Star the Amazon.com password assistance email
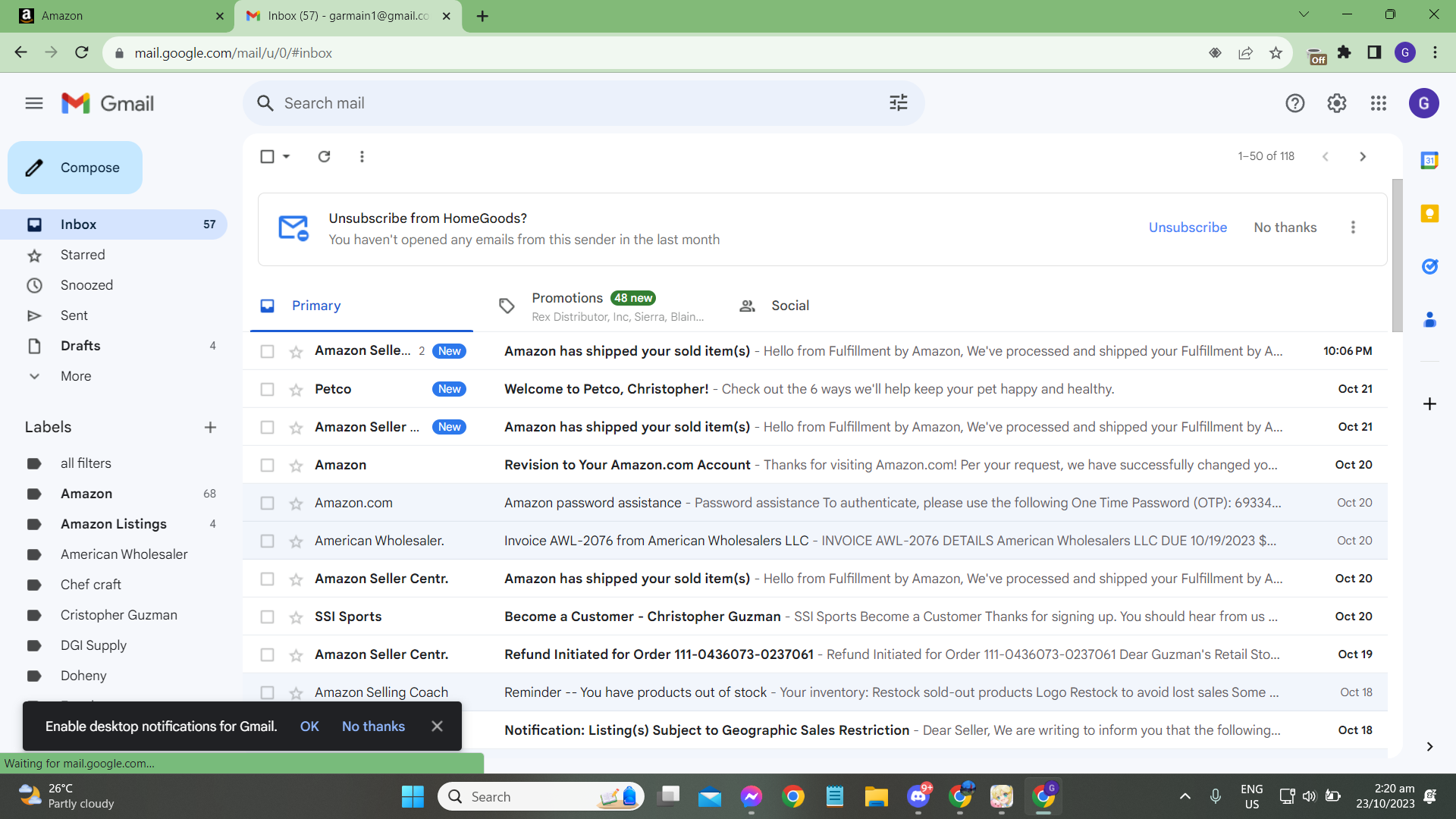The width and height of the screenshot is (1456, 819). point(297,504)
